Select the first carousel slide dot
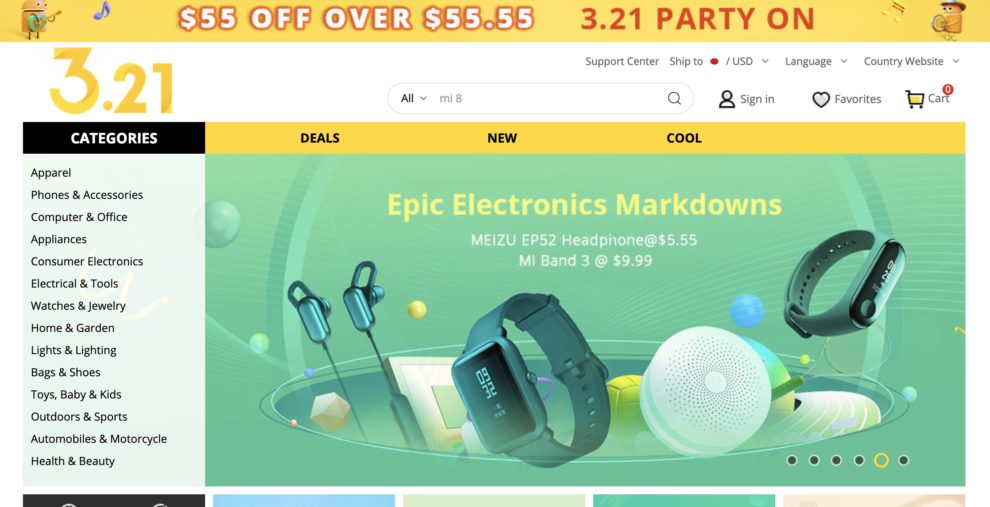 (x=792, y=460)
